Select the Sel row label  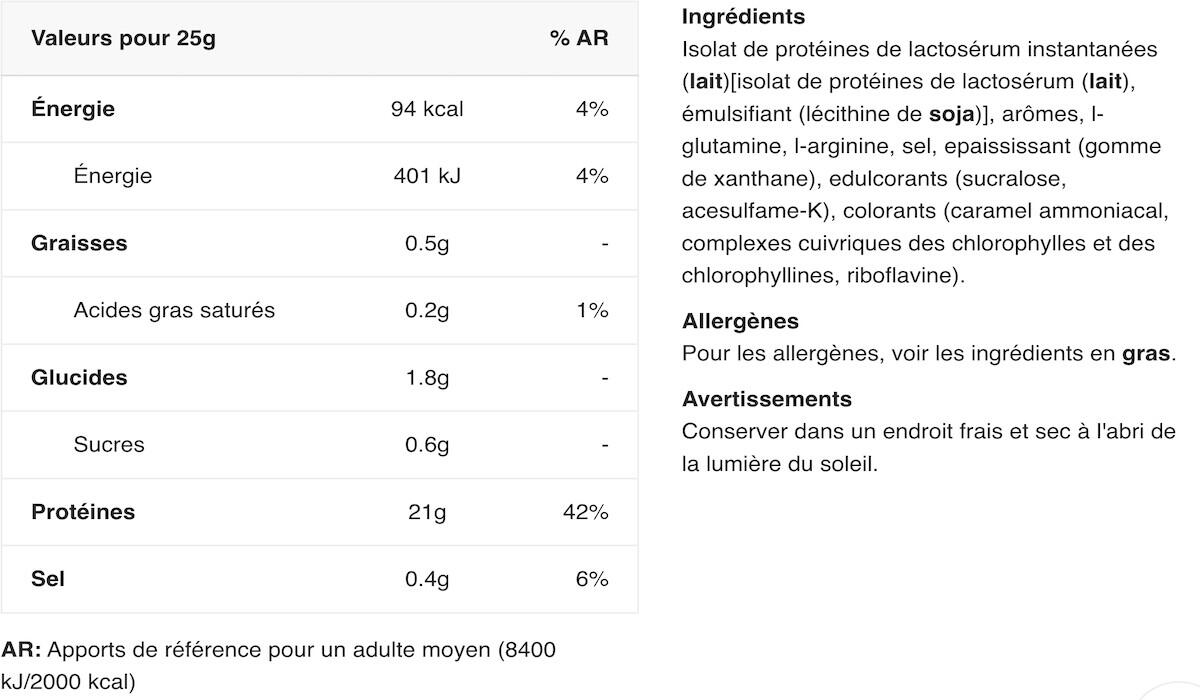coord(48,578)
